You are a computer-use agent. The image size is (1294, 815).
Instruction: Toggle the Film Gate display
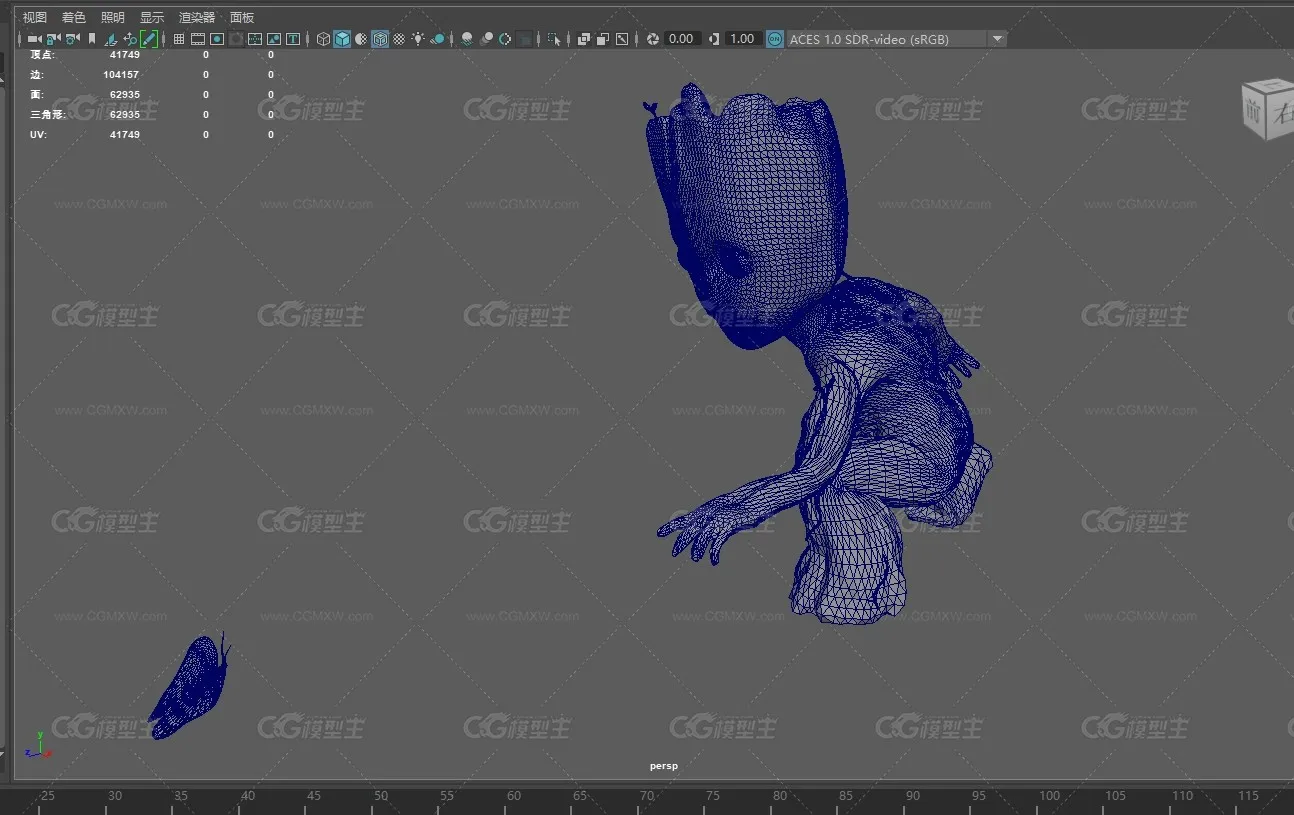pos(198,39)
